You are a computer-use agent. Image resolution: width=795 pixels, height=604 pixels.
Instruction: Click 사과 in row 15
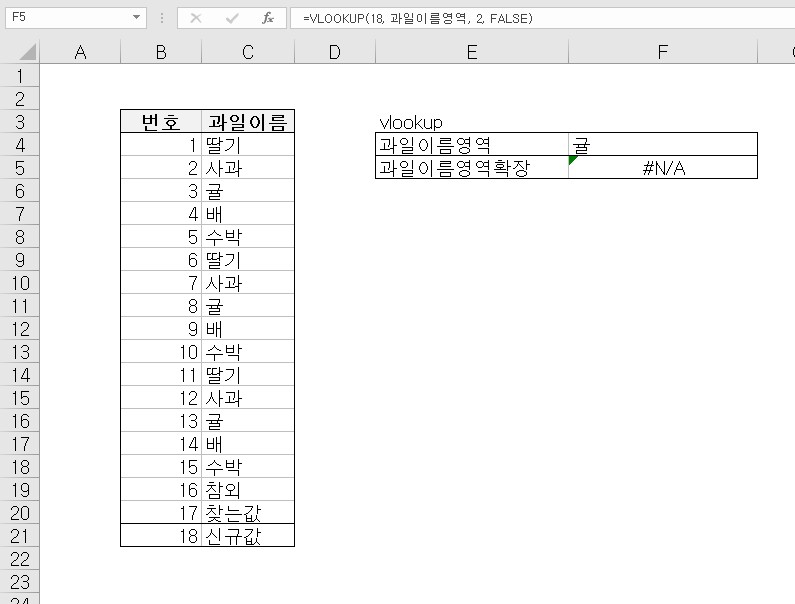point(248,398)
